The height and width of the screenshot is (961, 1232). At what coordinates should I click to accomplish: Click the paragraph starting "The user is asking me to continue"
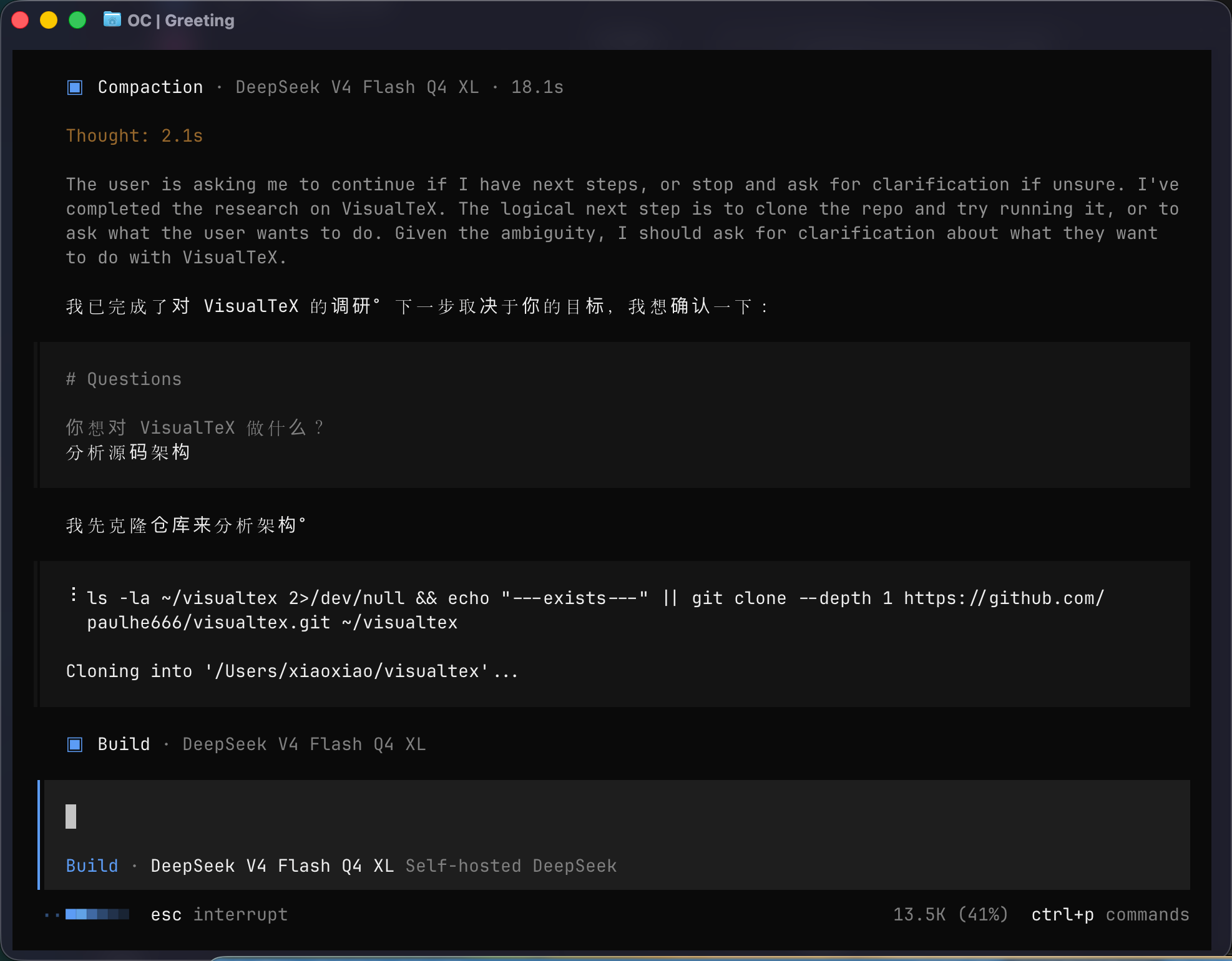(x=622, y=221)
